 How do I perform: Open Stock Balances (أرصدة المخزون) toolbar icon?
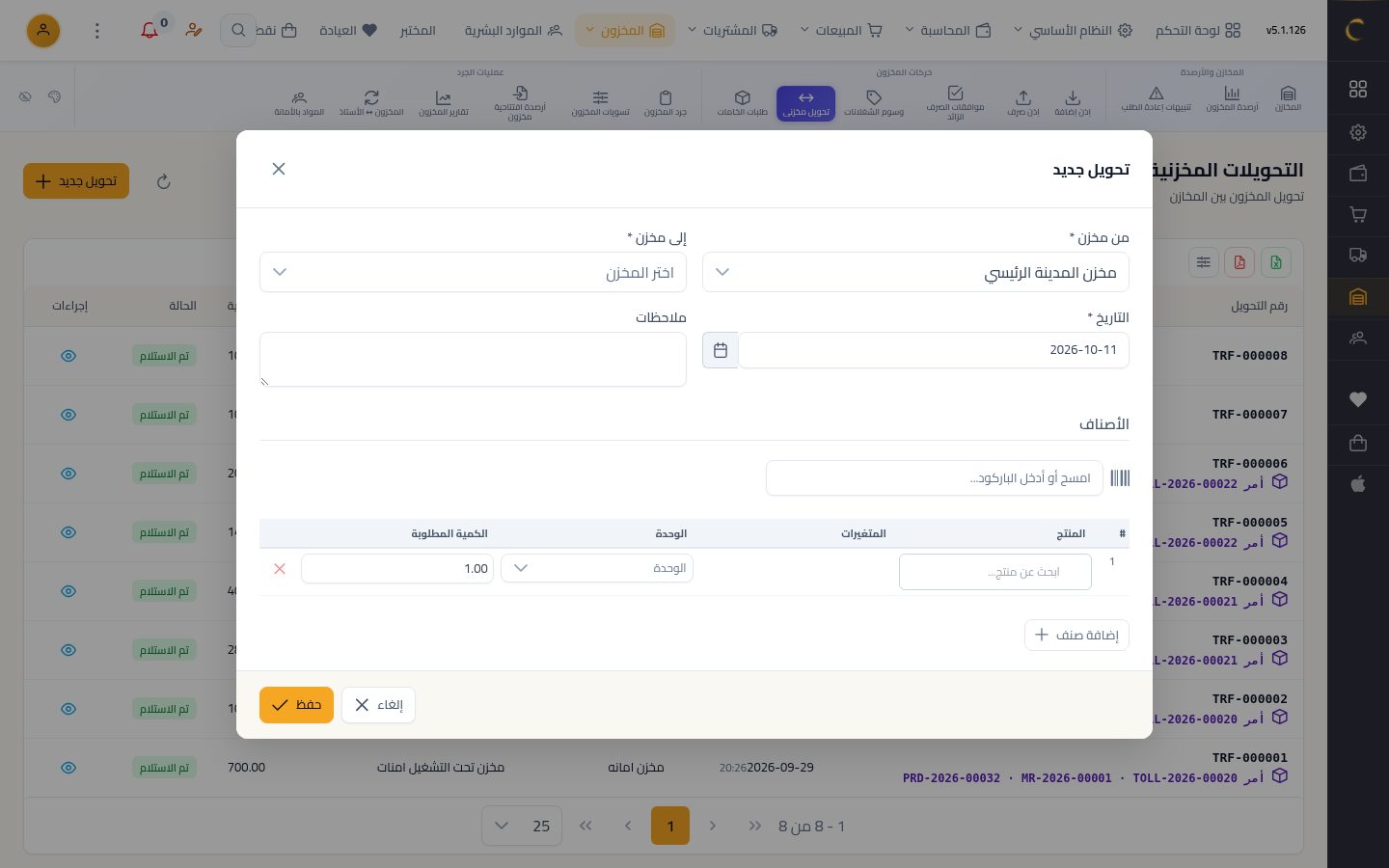1232,98
